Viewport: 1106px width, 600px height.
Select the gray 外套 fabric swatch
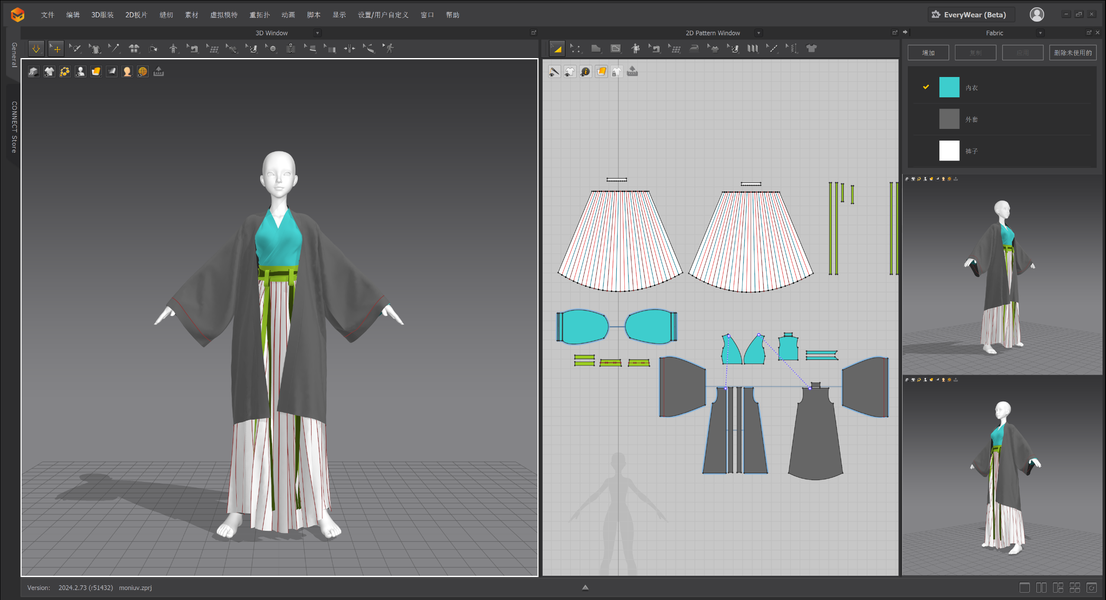click(x=949, y=119)
